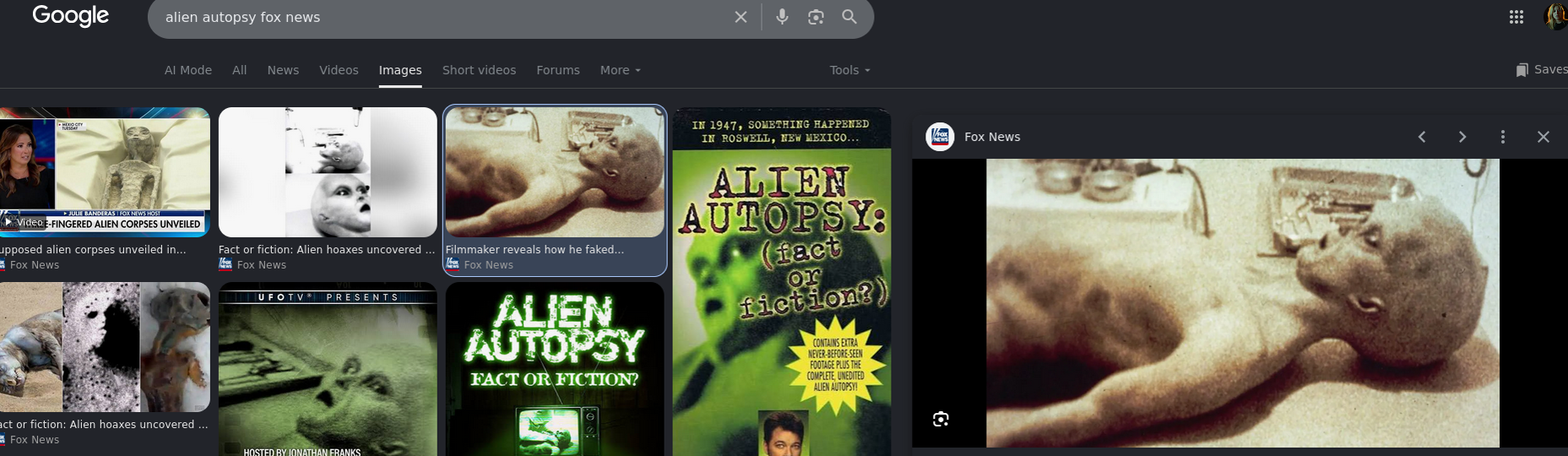The image size is (1568, 456).
Task: Open the Google account avatar
Action: point(1556,17)
